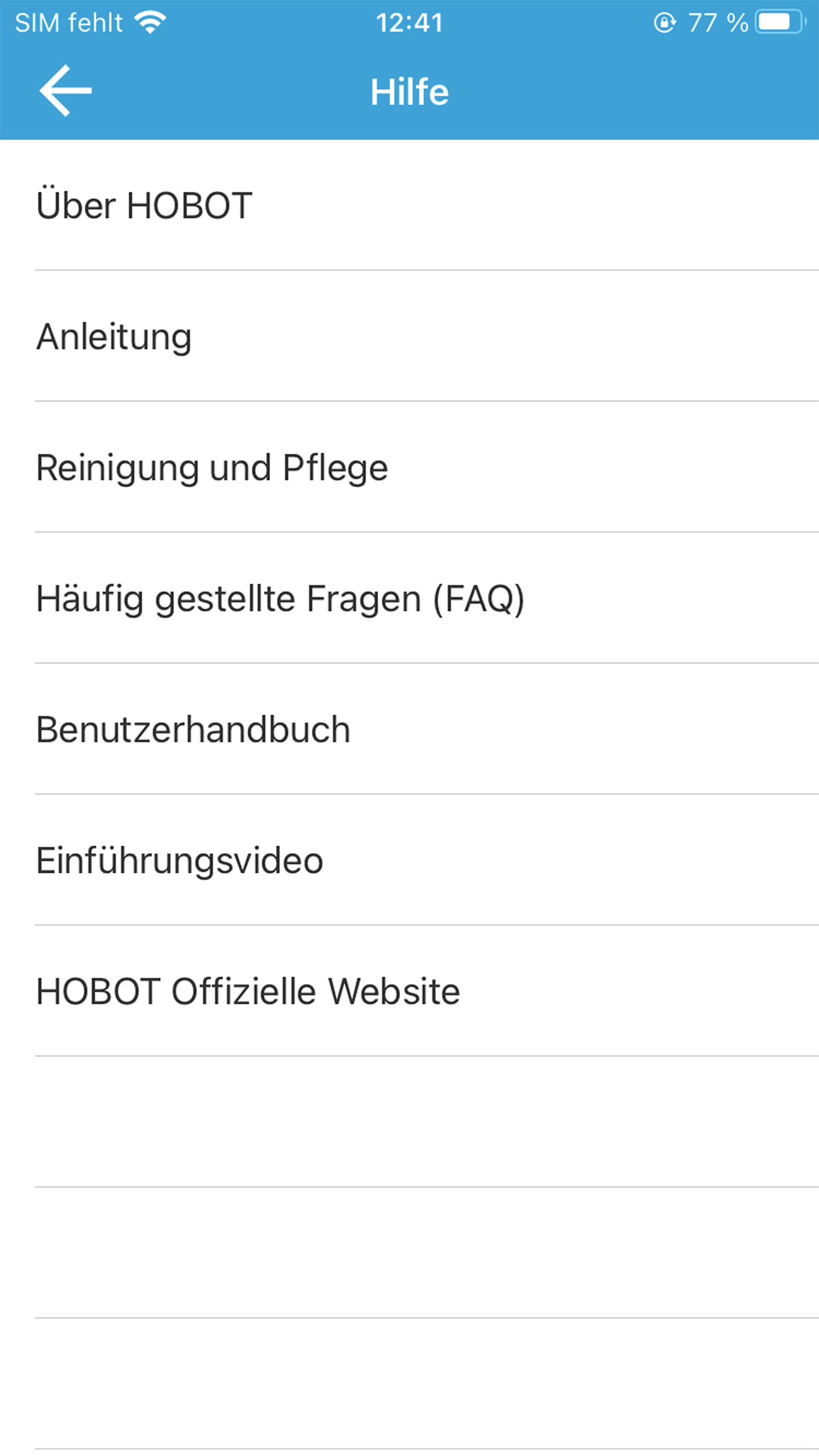Open the 'Anleitung' guide
The image size is (819, 1456).
point(114,337)
